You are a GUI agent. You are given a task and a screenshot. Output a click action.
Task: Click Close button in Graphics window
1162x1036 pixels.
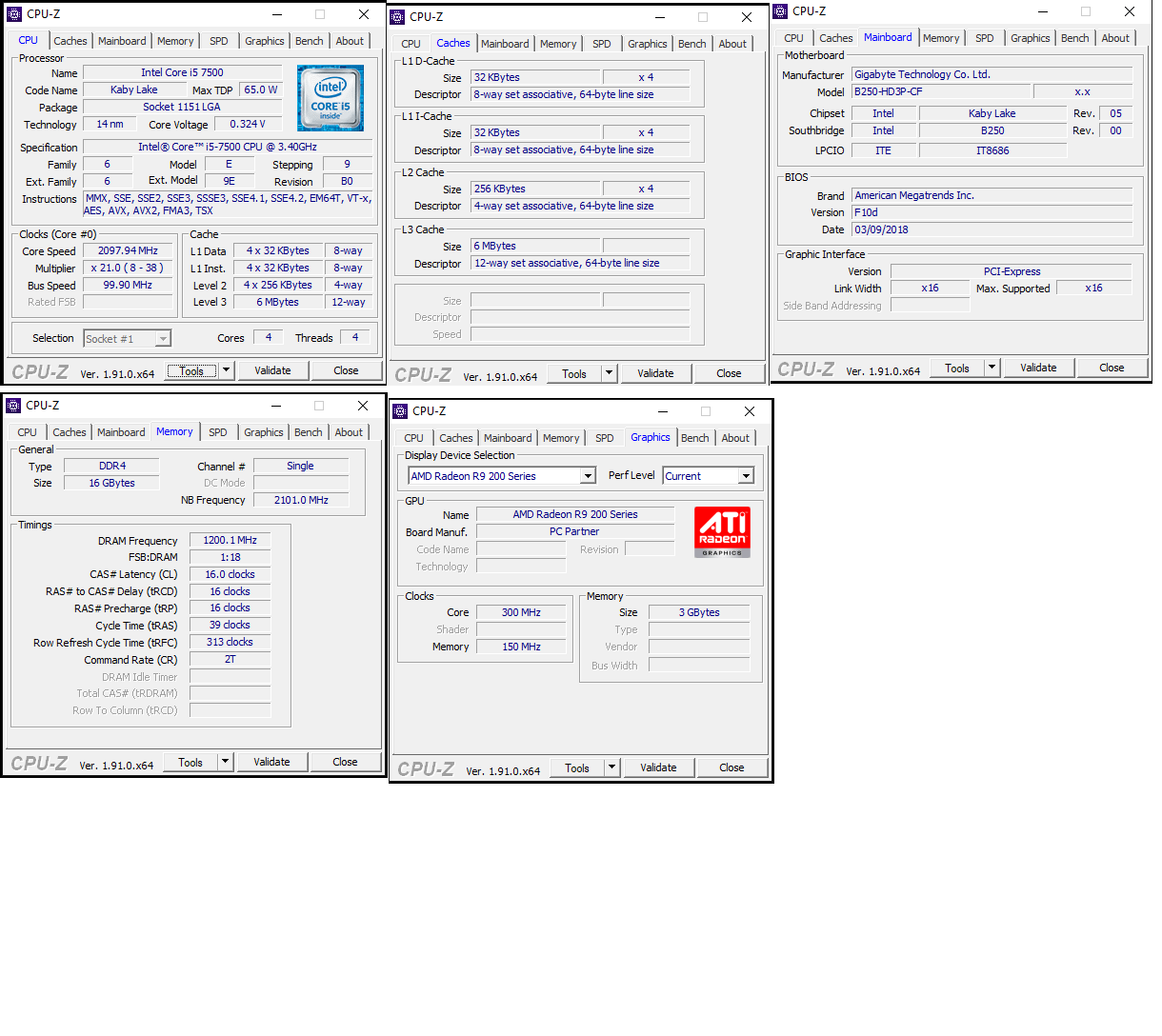tap(732, 767)
